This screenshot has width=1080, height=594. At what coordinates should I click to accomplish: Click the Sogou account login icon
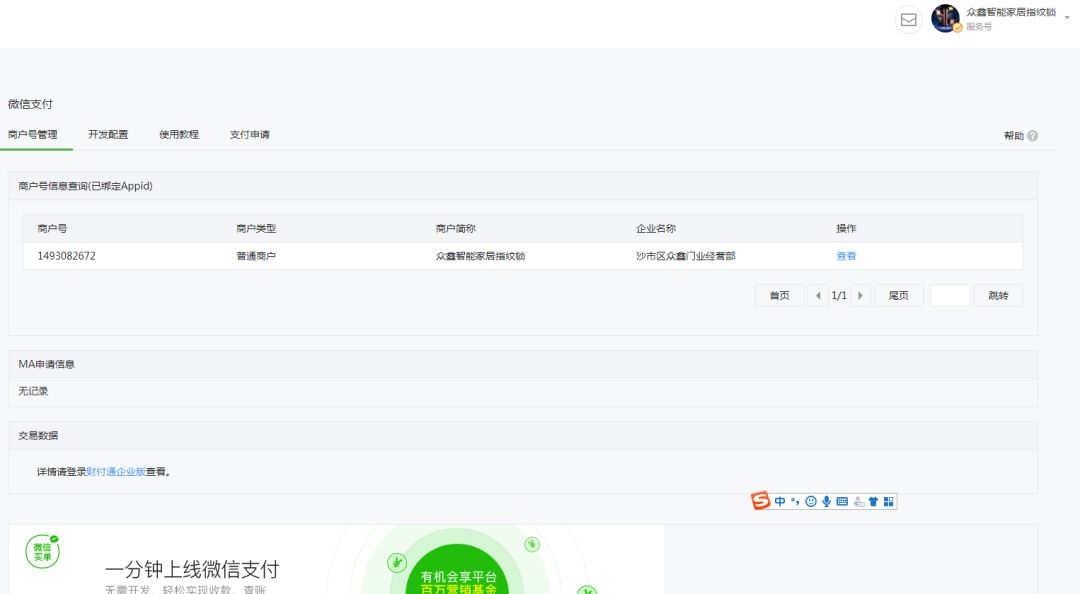858,502
